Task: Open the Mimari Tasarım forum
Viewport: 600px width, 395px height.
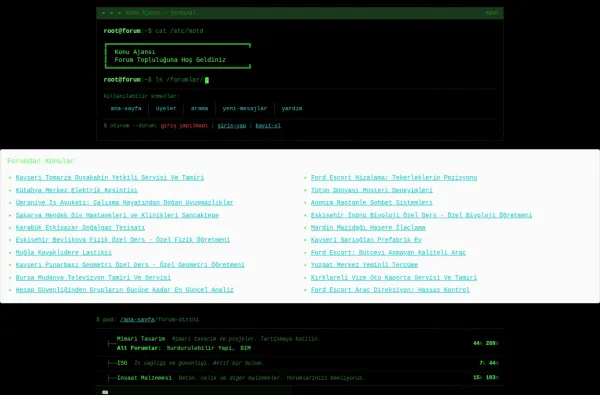Action: [141, 339]
